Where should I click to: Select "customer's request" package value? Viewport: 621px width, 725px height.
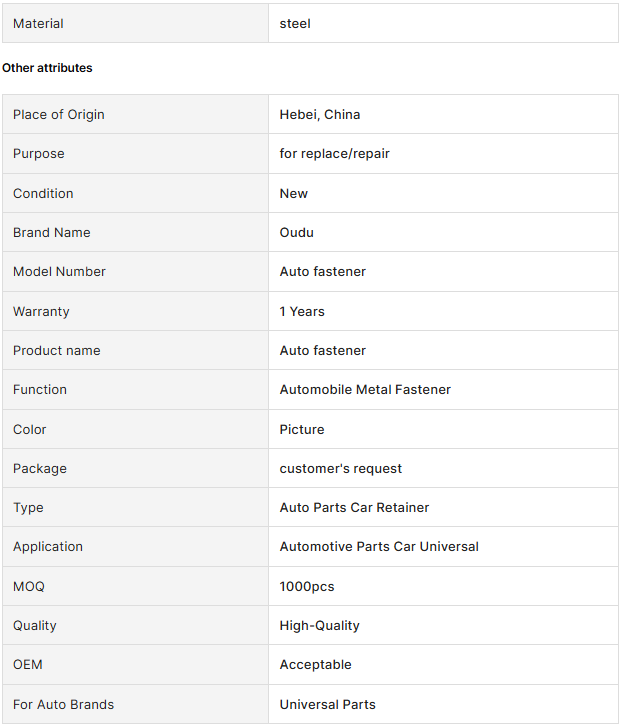click(x=341, y=468)
